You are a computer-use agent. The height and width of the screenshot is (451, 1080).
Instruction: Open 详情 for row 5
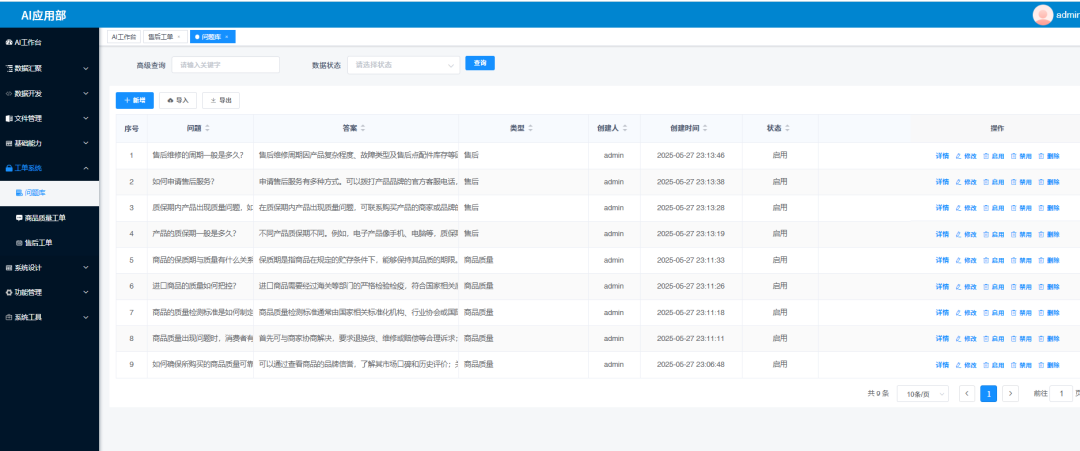click(942, 260)
